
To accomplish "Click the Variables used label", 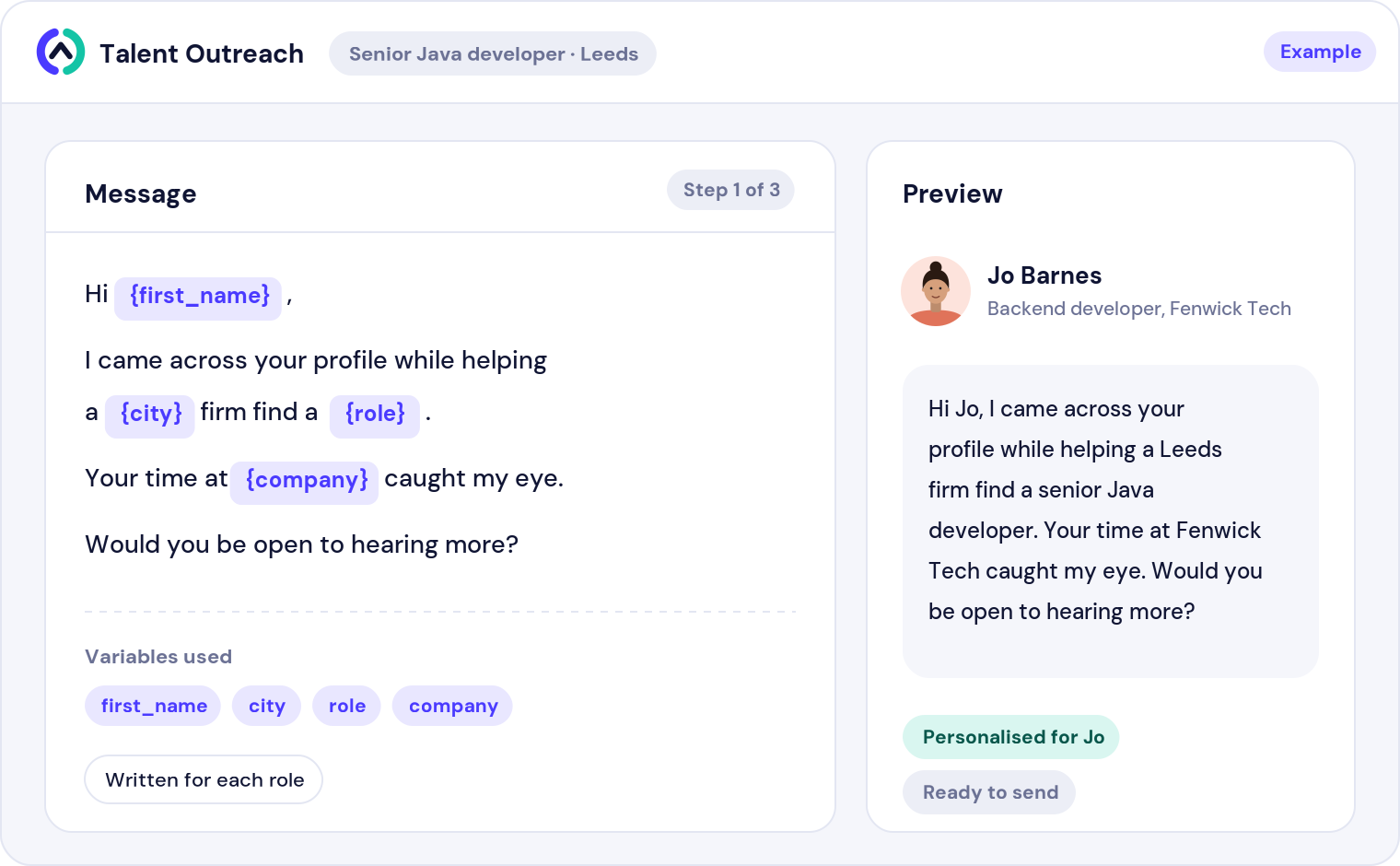I will click(x=158, y=657).
